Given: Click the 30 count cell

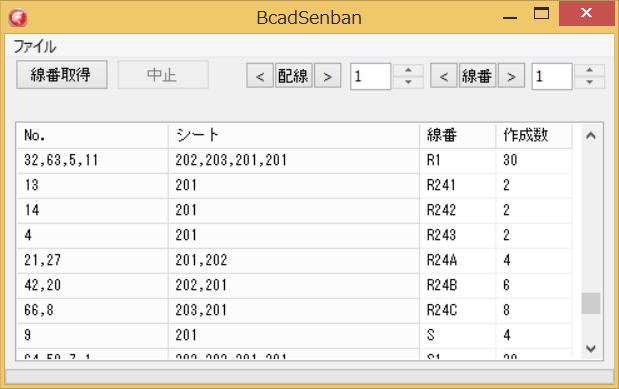Looking at the screenshot, I should tap(534, 160).
